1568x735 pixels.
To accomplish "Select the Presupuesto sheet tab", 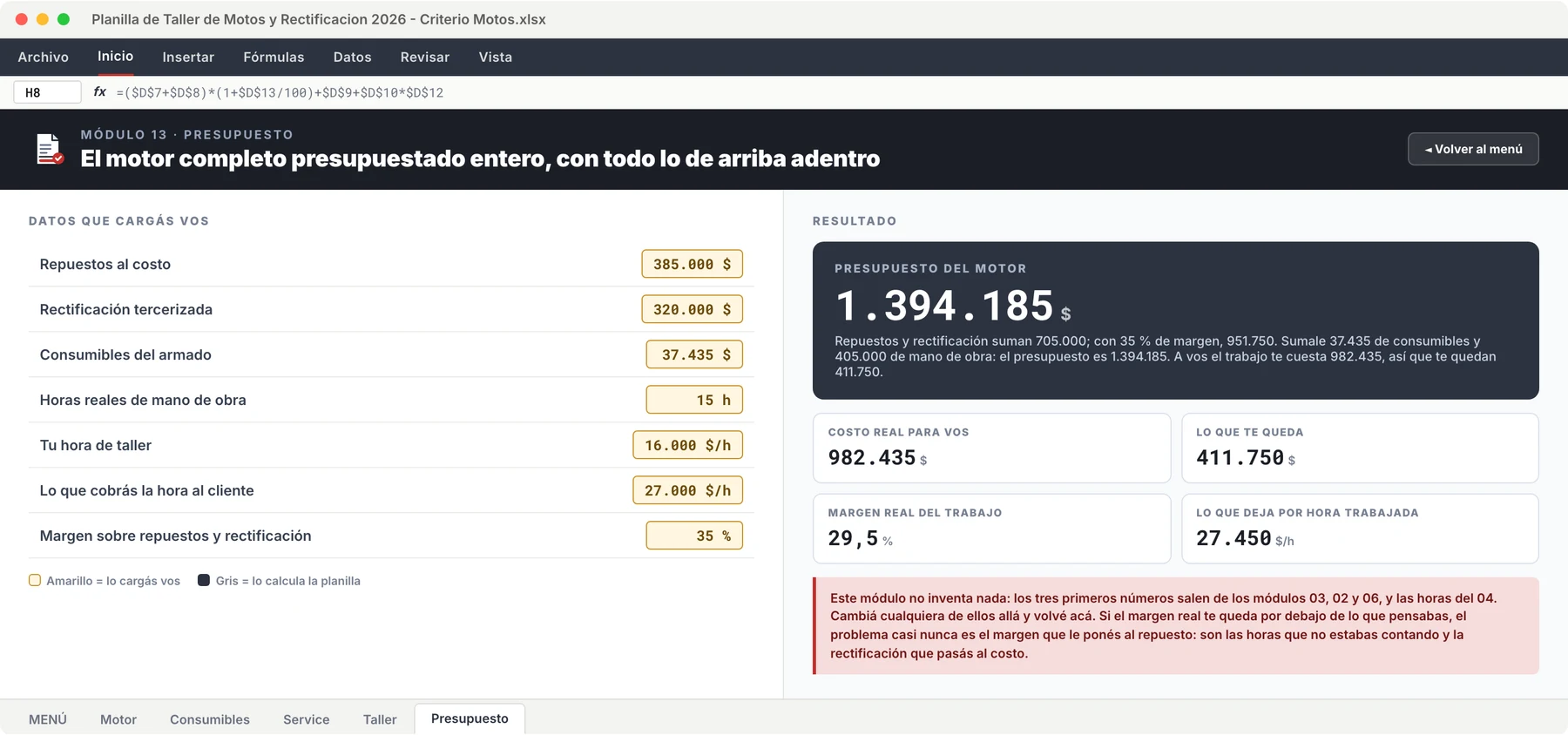I will click(x=470, y=718).
